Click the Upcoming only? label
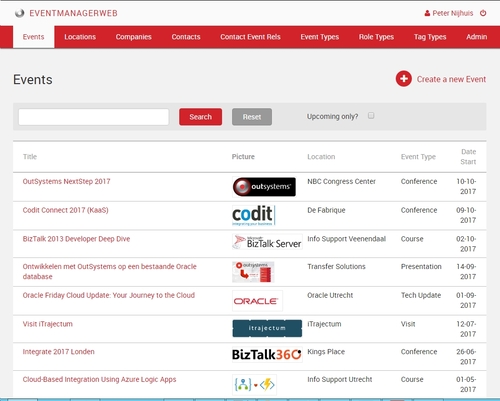 coord(332,117)
